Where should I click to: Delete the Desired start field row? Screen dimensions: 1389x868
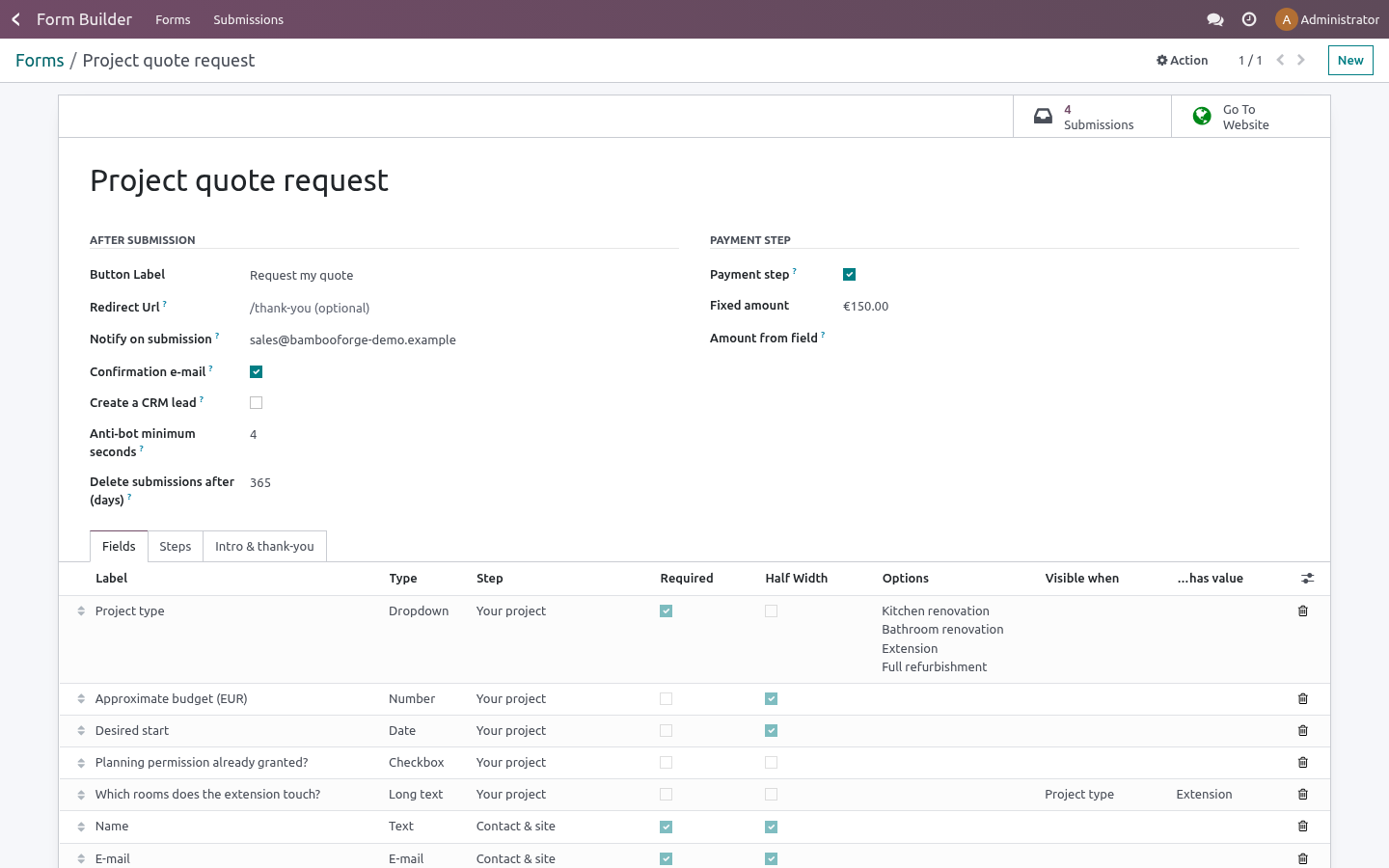[x=1303, y=731]
